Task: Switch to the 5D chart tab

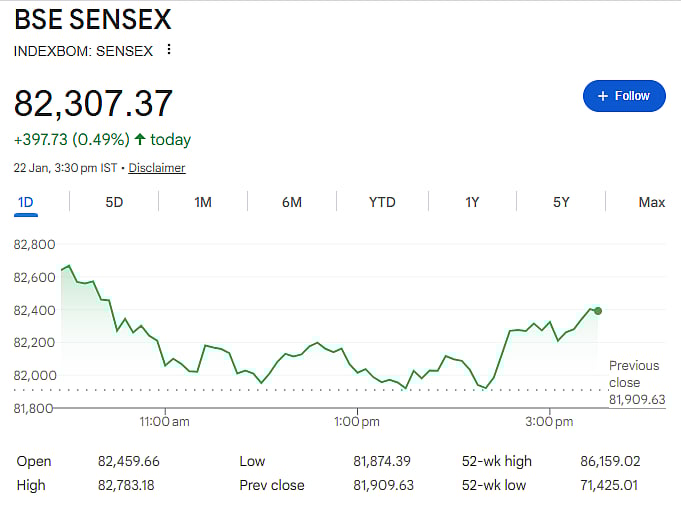Action: (114, 202)
